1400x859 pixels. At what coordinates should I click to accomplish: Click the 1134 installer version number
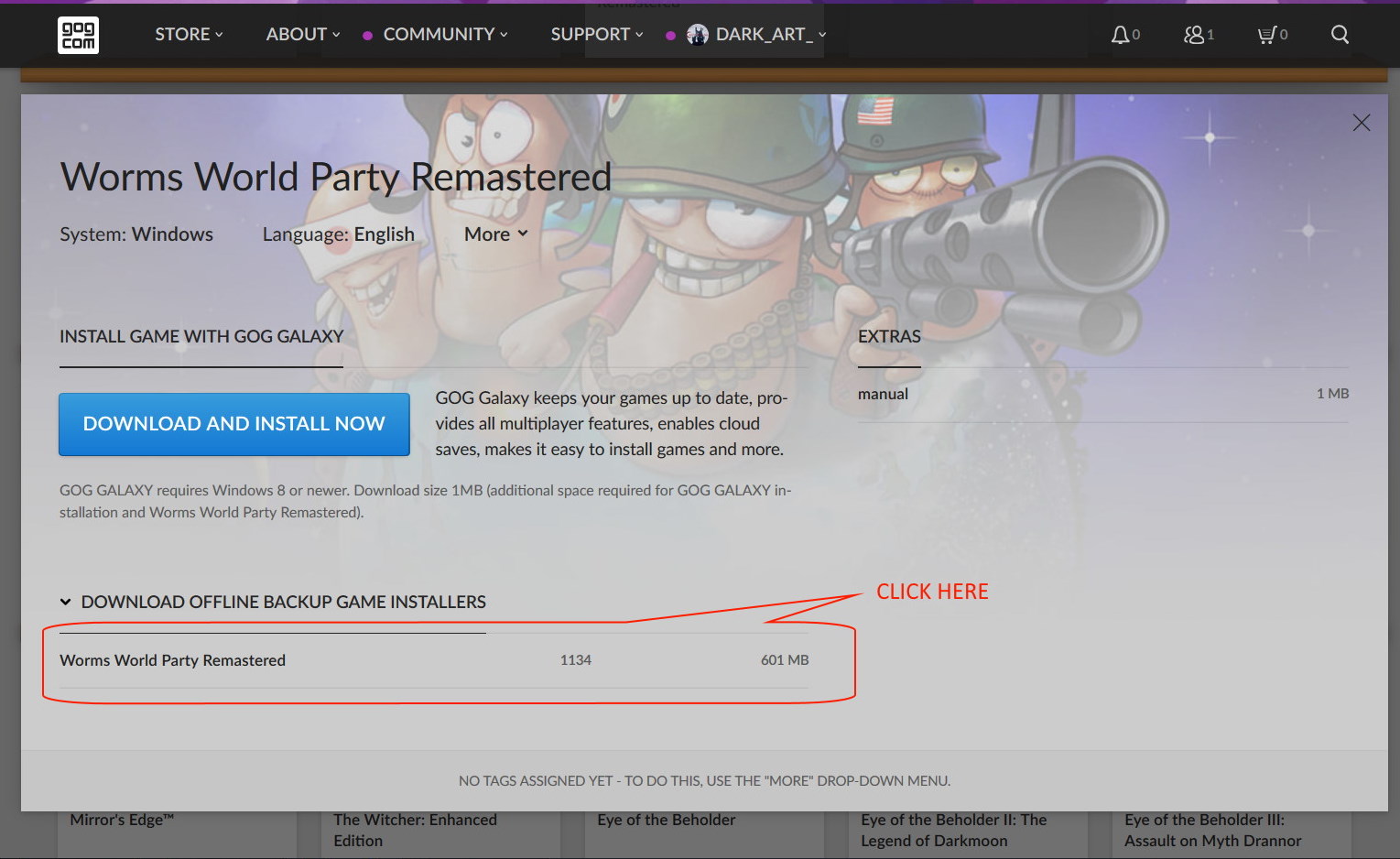click(x=576, y=660)
